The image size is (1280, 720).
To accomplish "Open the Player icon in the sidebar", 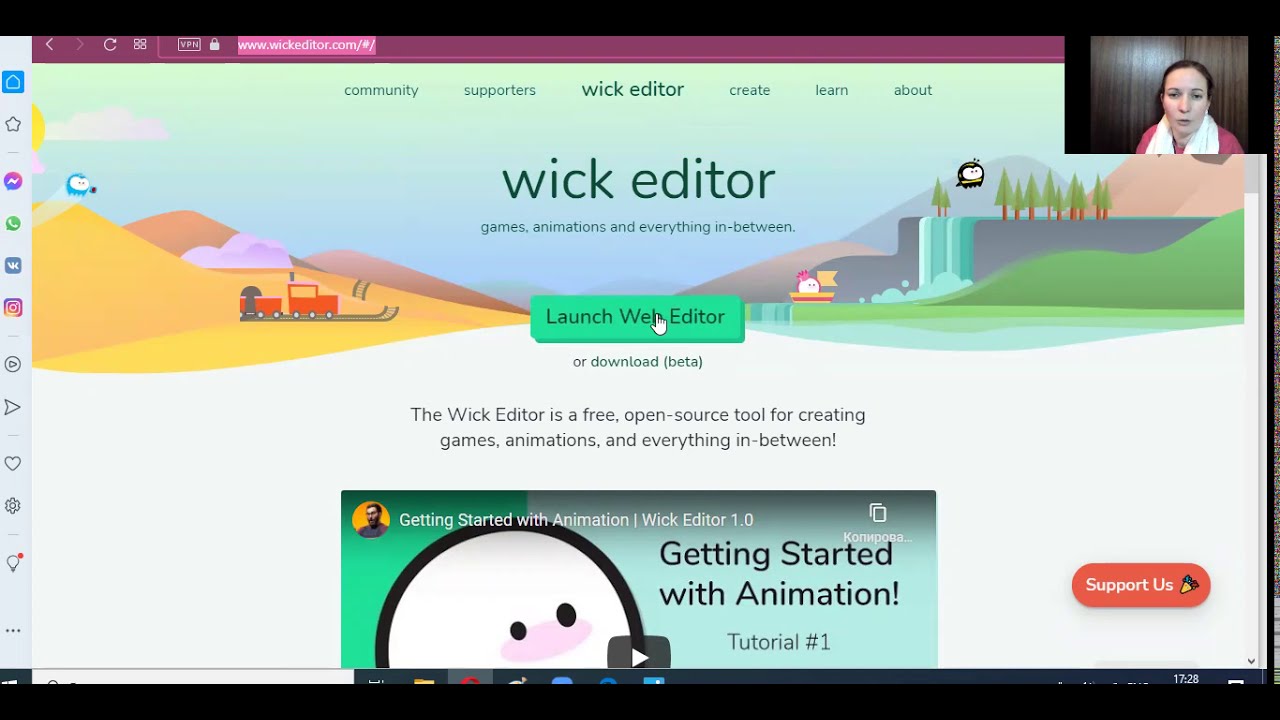I will (13, 364).
